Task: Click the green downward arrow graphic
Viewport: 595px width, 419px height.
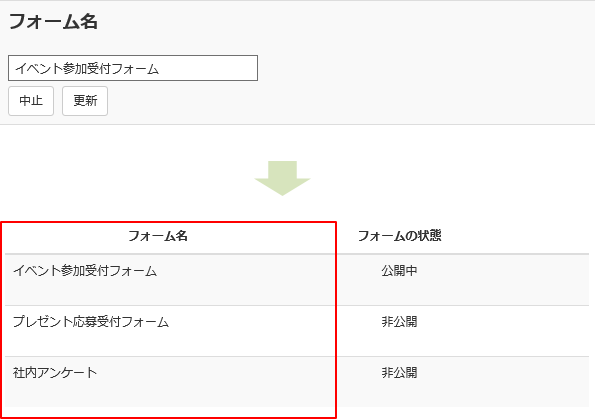Action: tap(282, 178)
